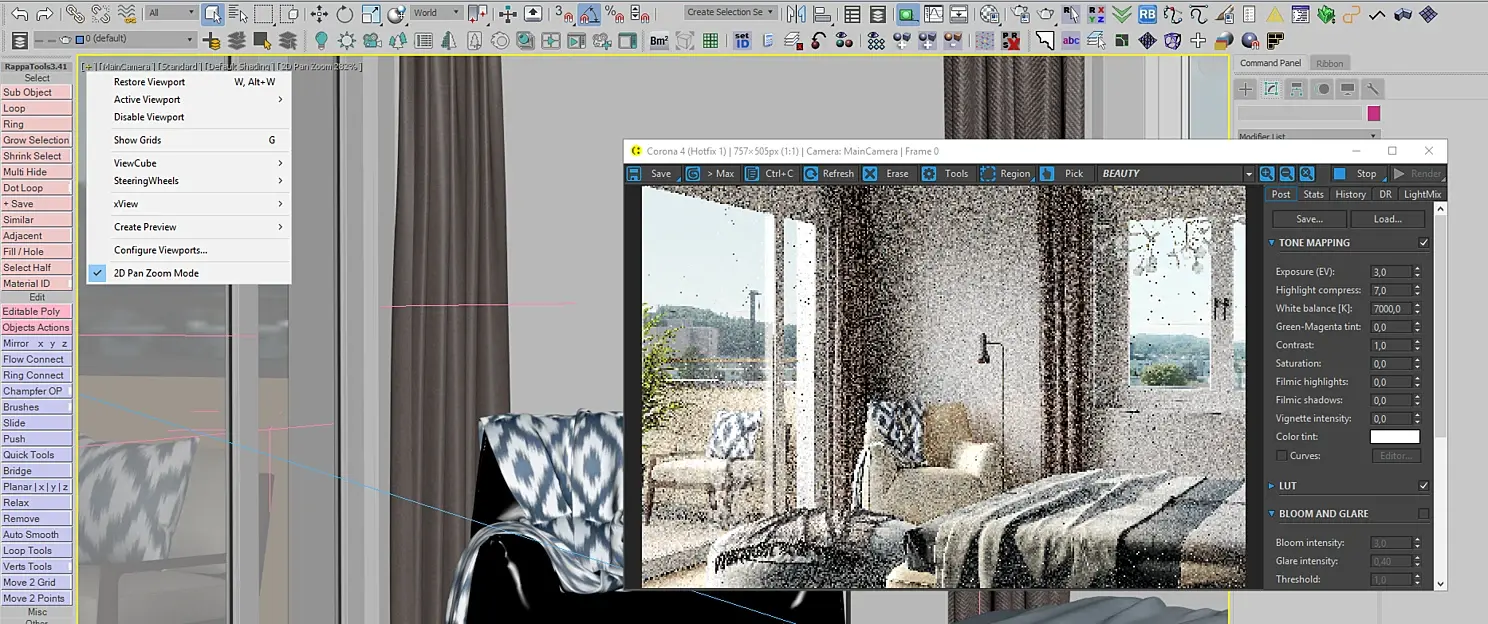Image resolution: width=1488 pixels, height=624 pixels.
Task: Stop the Corona render
Action: (x=1356, y=173)
